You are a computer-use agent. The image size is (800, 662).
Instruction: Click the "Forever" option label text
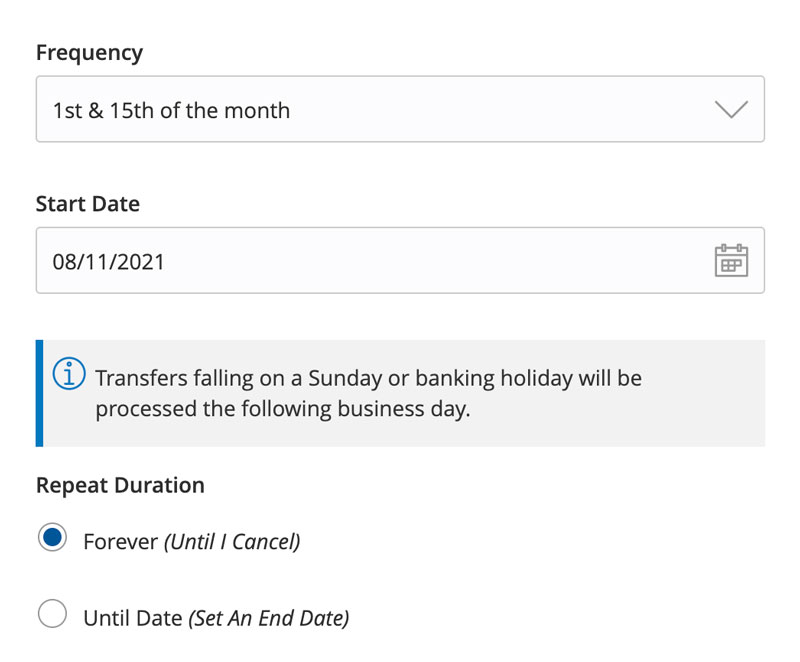tap(120, 542)
